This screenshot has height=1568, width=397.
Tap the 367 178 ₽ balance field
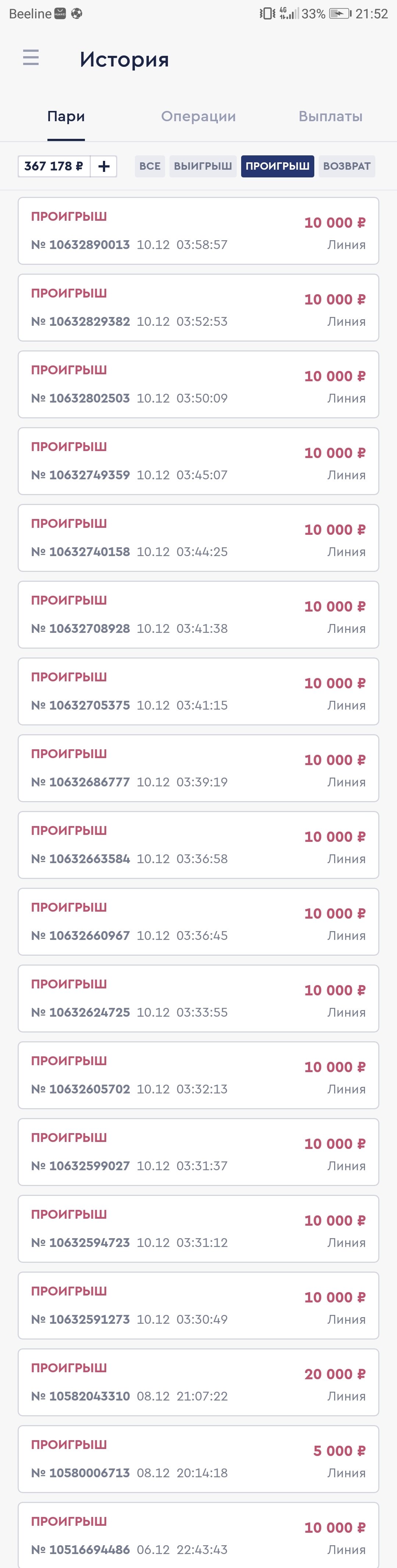[54, 166]
